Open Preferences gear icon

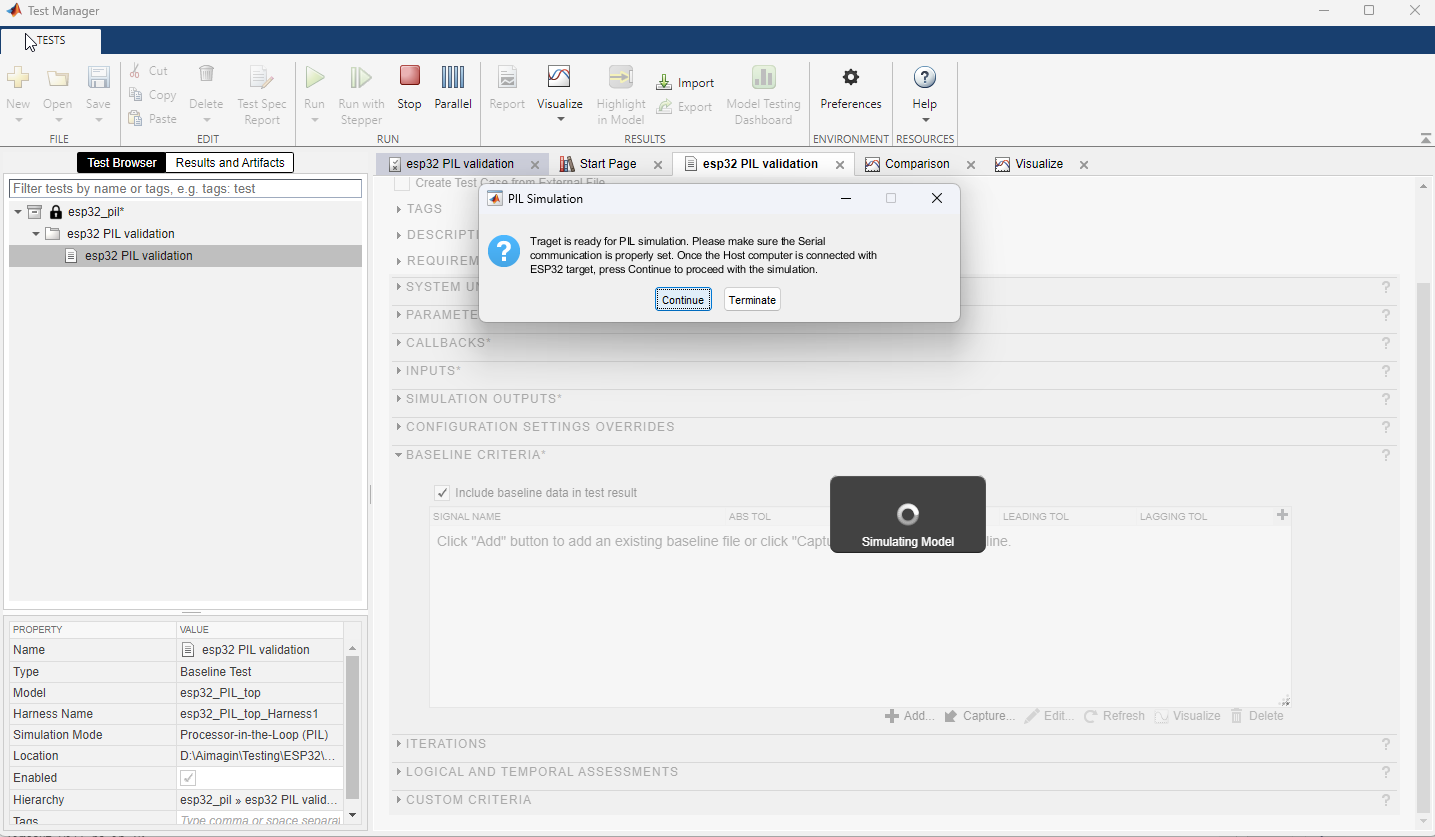click(851, 77)
